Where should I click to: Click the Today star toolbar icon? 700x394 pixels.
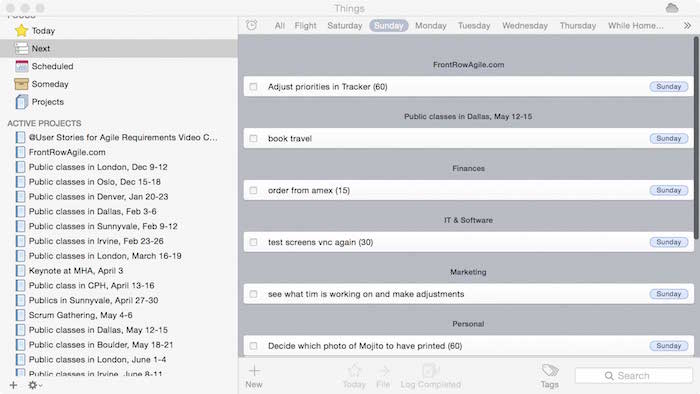pyautogui.click(x=354, y=370)
